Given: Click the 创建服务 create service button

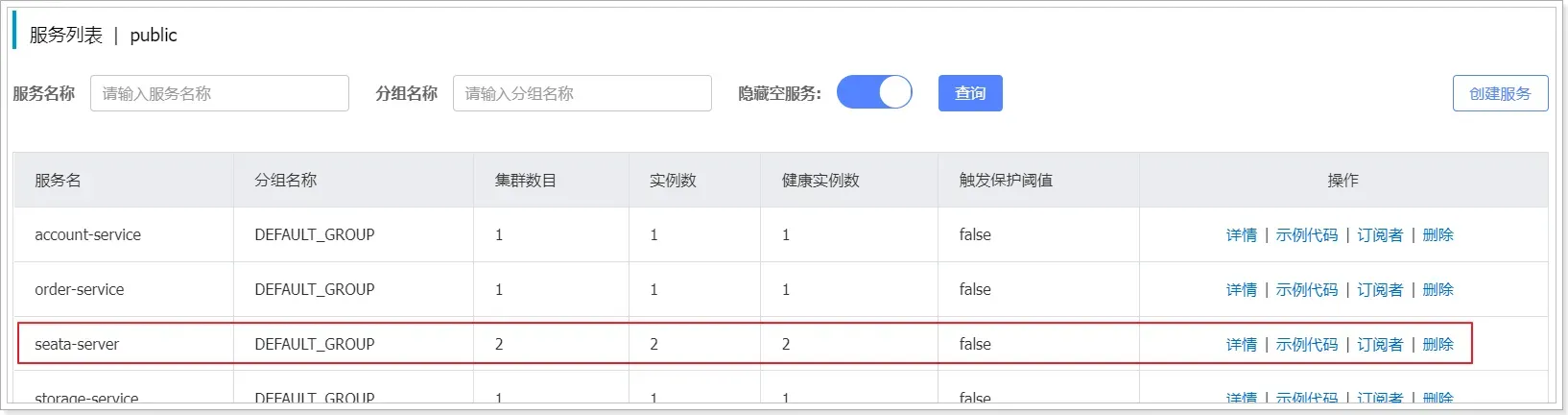Looking at the screenshot, I should [1500, 93].
